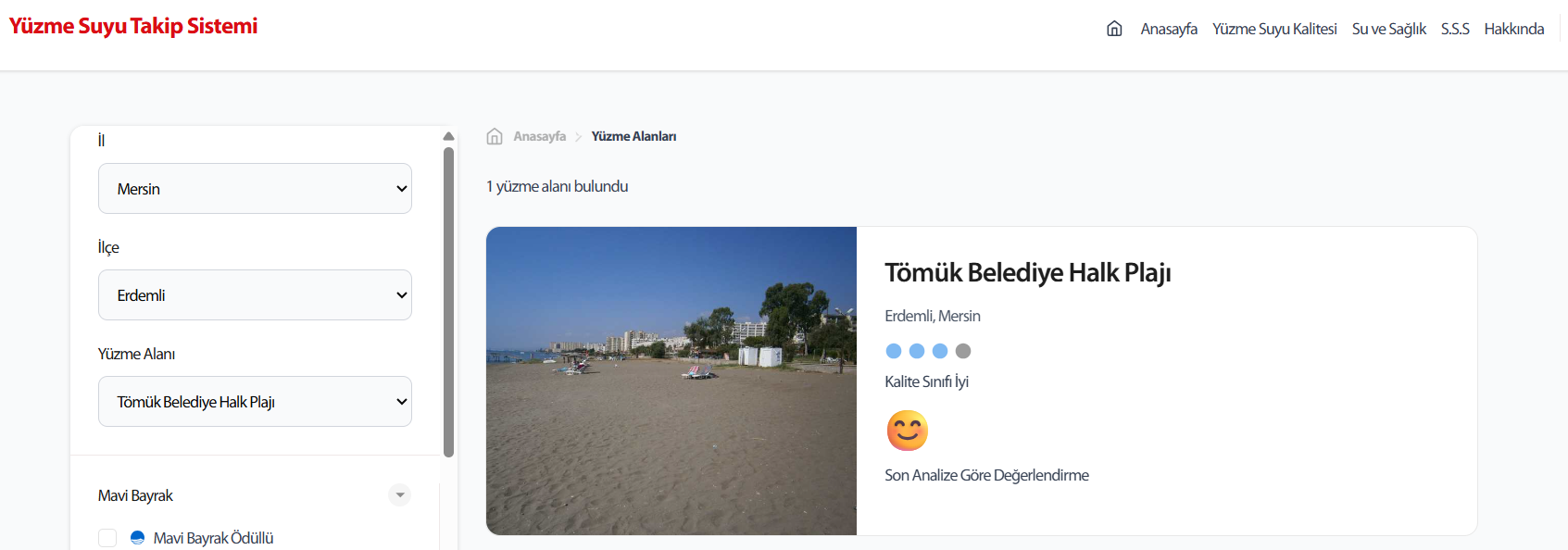Click the scroll-up arrow of filter panel
Screen dimensions: 1568x550
tap(448, 136)
